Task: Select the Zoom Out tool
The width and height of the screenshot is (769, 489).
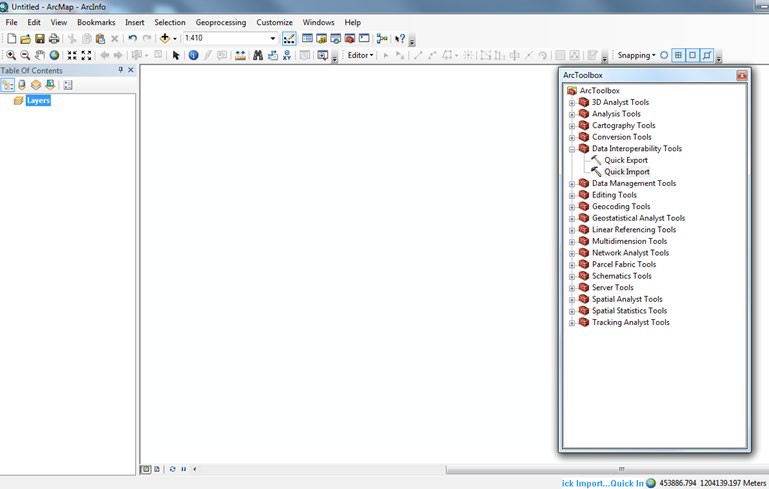Action: pos(26,55)
